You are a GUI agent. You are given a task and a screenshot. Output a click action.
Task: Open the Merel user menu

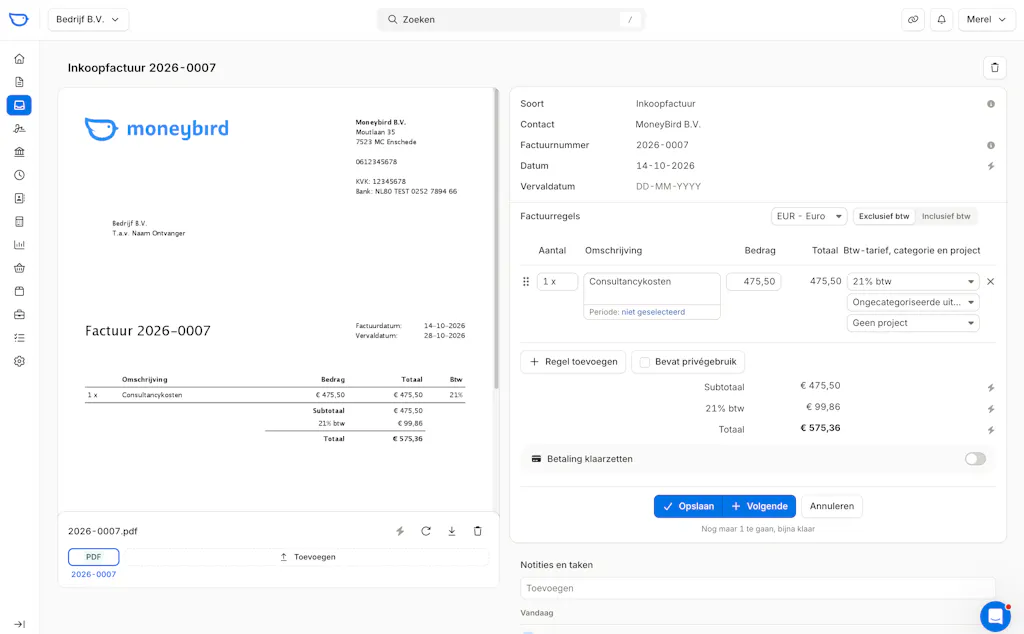click(x=986, y=20)
